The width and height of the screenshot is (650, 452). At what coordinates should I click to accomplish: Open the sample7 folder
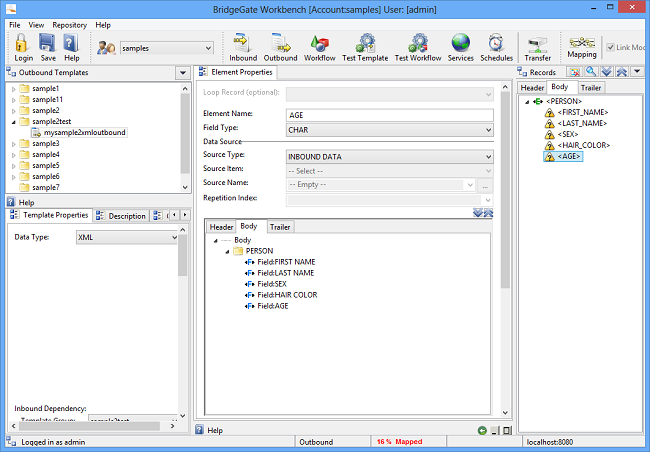[x=40, y=187]
